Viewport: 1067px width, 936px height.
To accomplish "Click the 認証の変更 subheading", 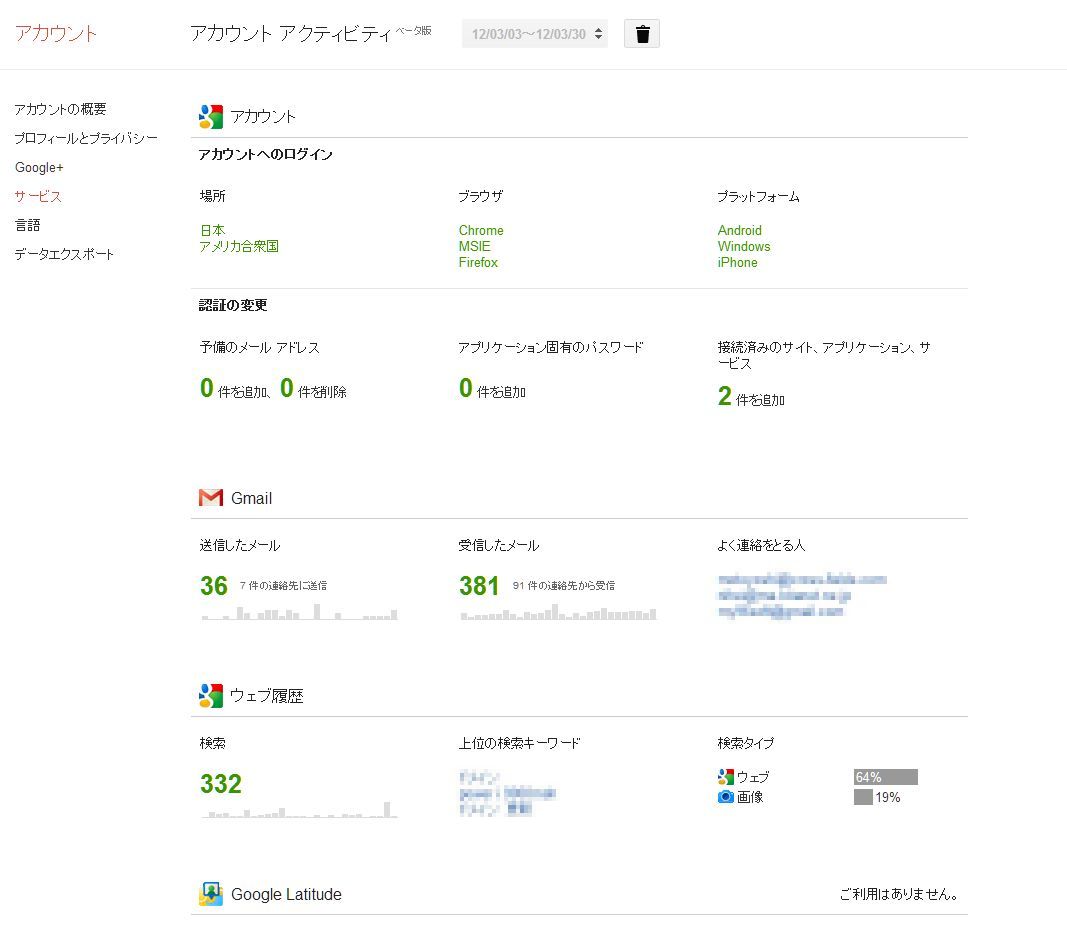I will (x=233, y=305).
